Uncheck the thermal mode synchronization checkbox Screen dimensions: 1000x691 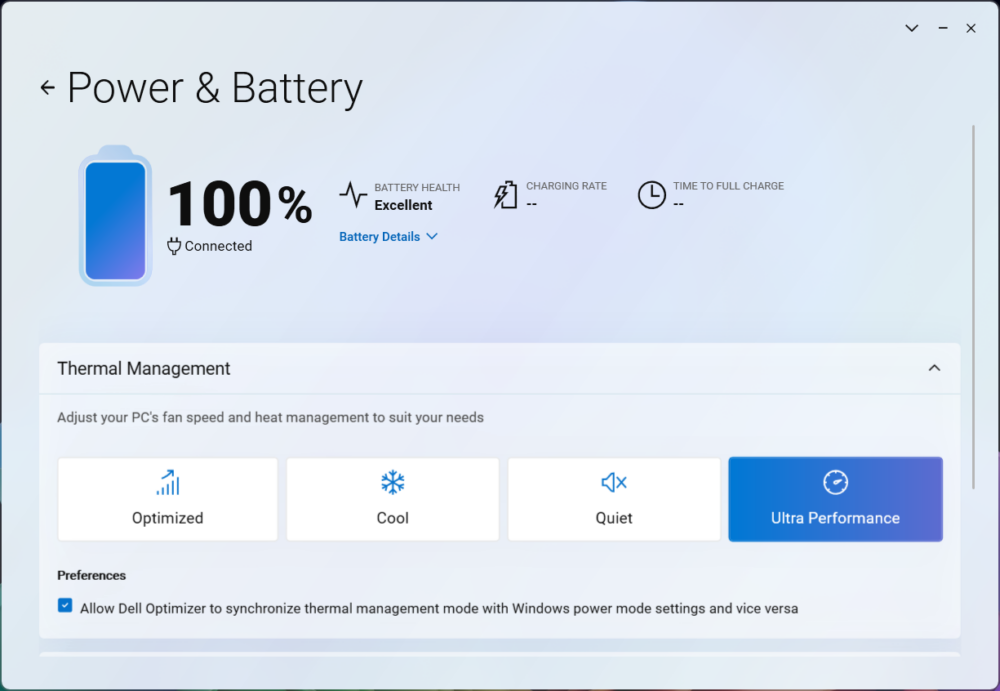click(x=65, y=606)
